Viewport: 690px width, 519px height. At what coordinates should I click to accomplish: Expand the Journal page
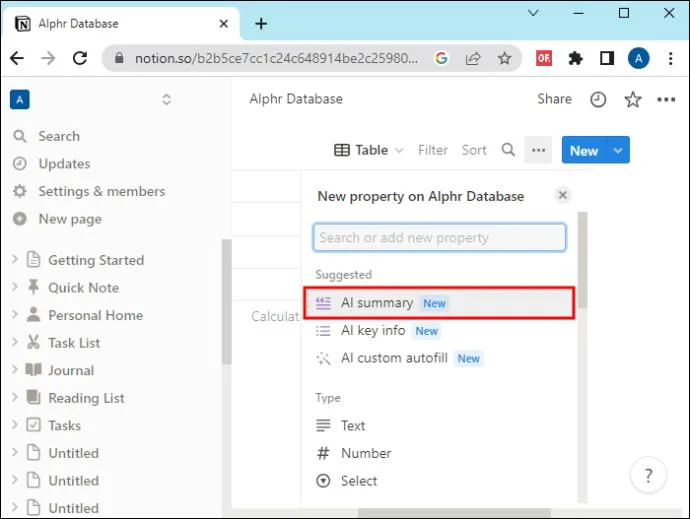(15, 370)
